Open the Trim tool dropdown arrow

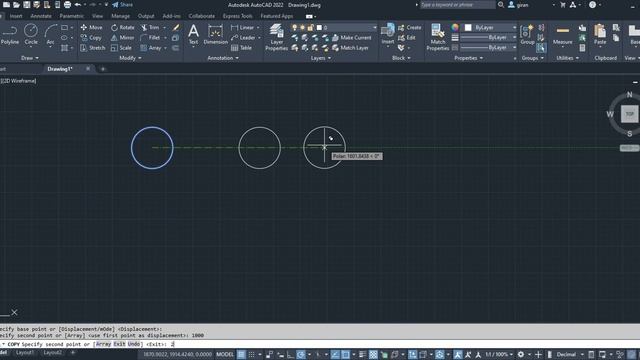164,27
